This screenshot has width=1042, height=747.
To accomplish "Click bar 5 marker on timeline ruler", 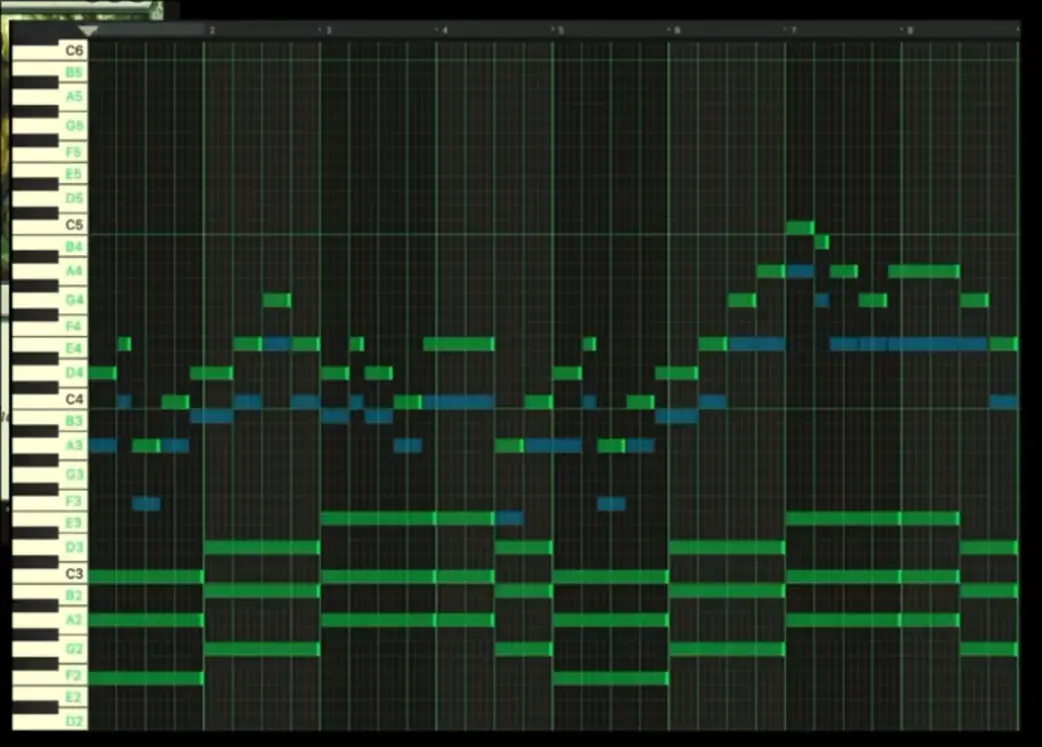I will pos(559,31).
